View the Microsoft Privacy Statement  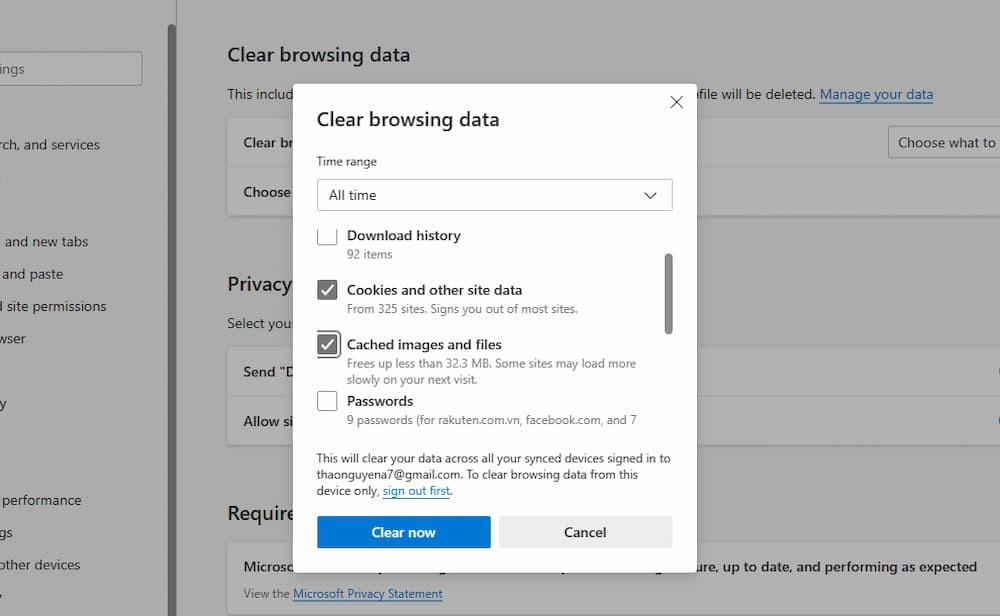368,593
